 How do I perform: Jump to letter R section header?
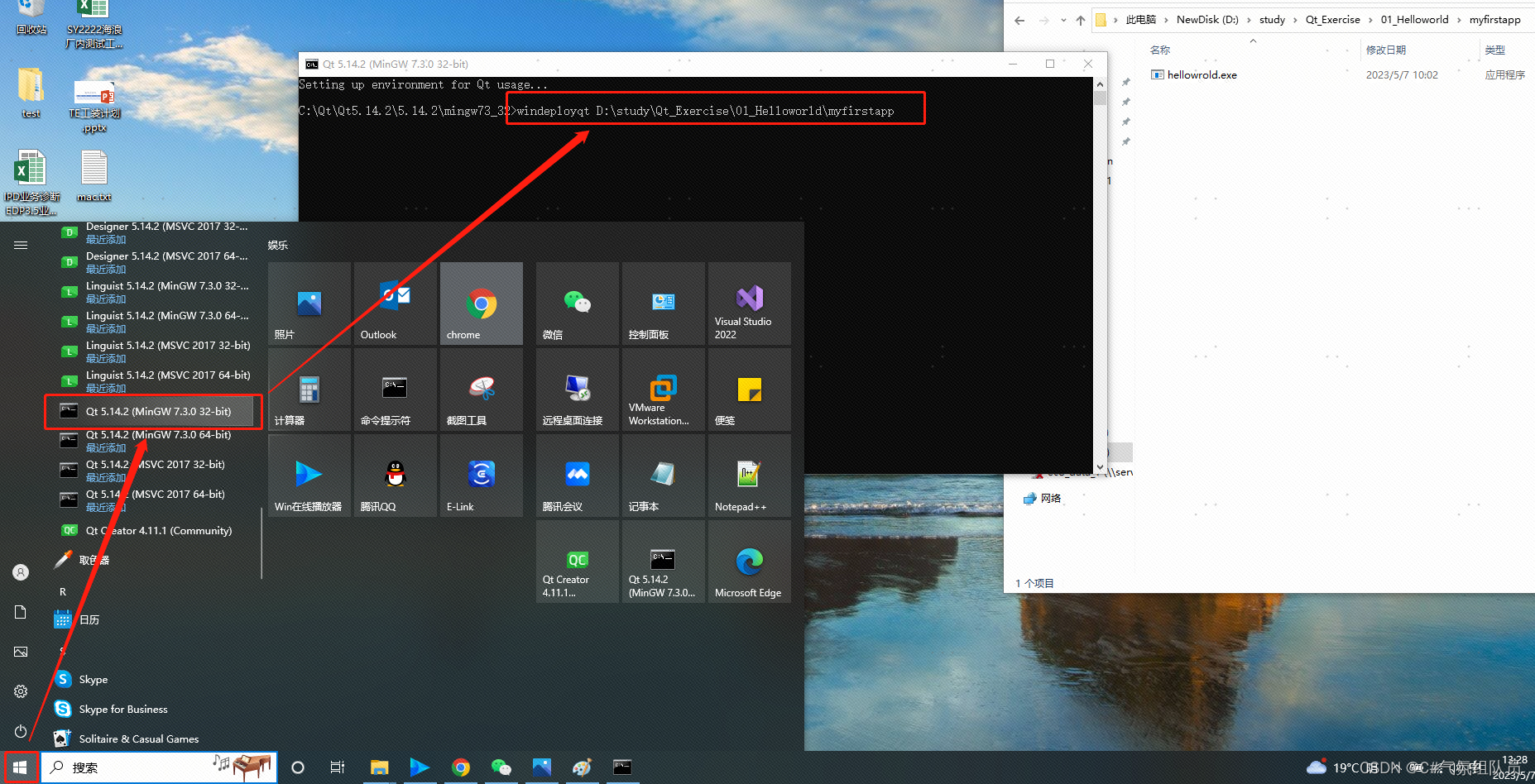pos(63,592)
